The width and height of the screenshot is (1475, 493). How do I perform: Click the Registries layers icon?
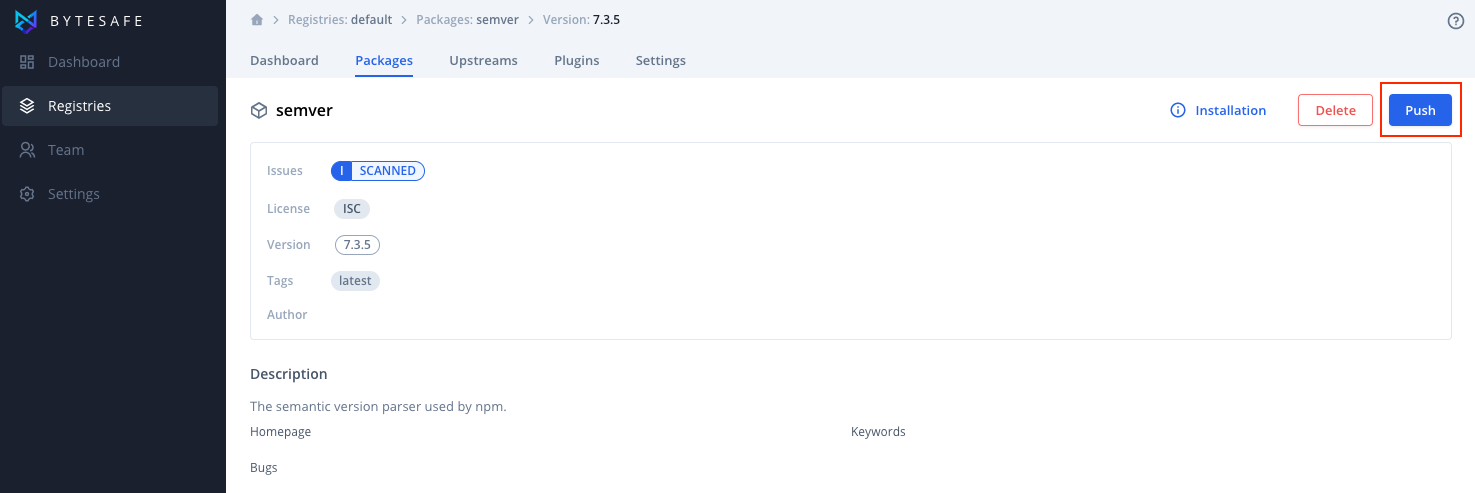(x=28, y=106)
